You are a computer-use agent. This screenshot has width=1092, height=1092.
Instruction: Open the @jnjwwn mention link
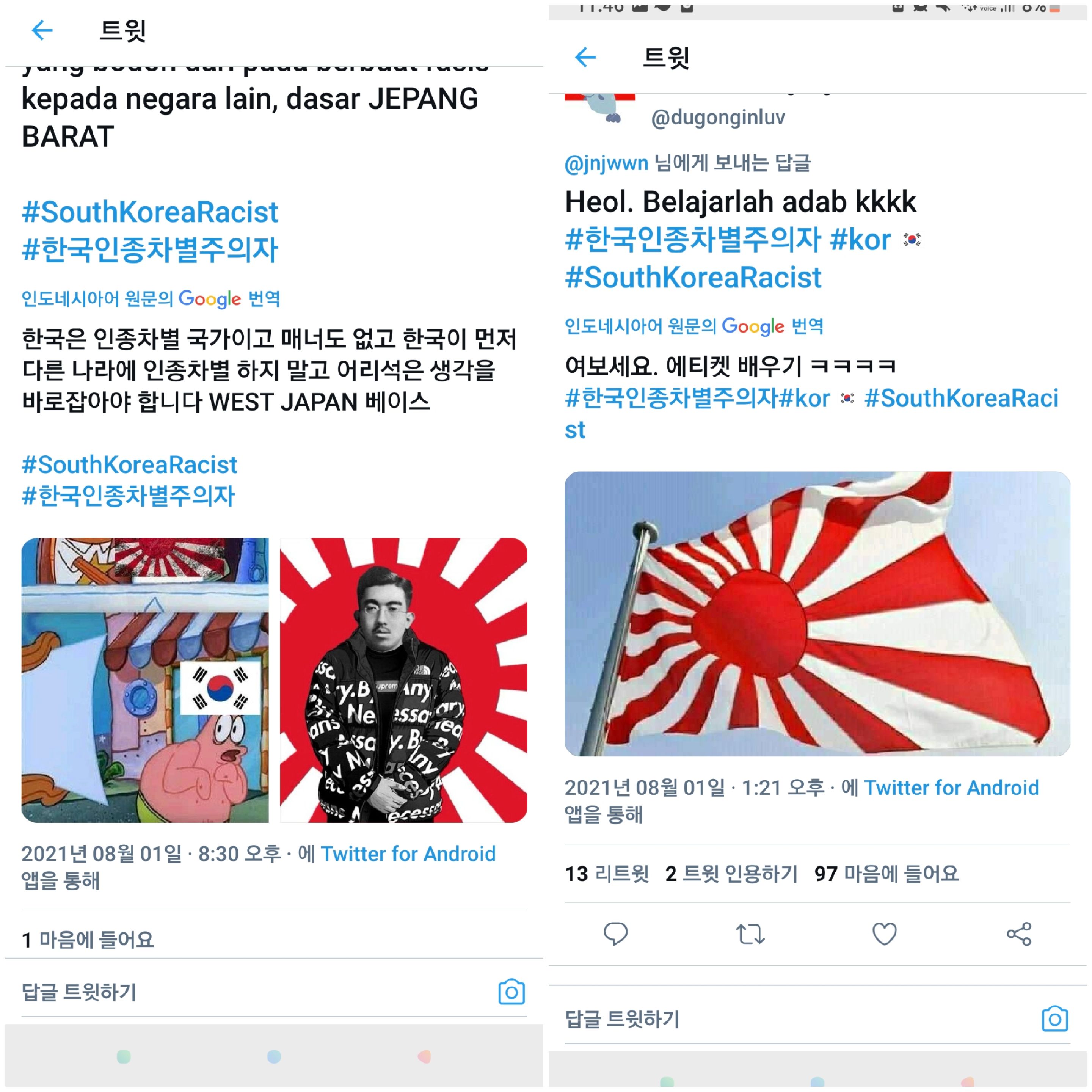coord(607,163)
